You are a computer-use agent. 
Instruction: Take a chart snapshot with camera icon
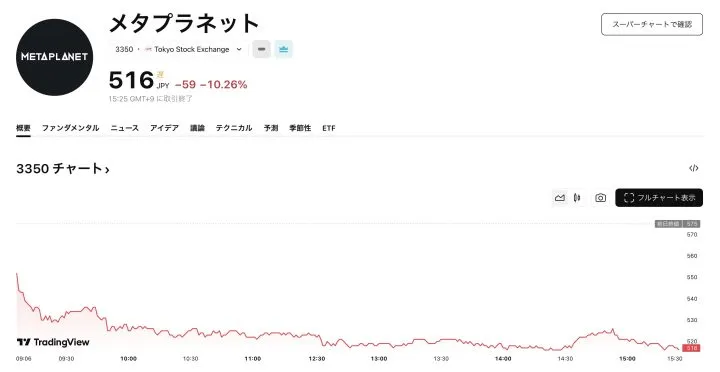(600, 198)
